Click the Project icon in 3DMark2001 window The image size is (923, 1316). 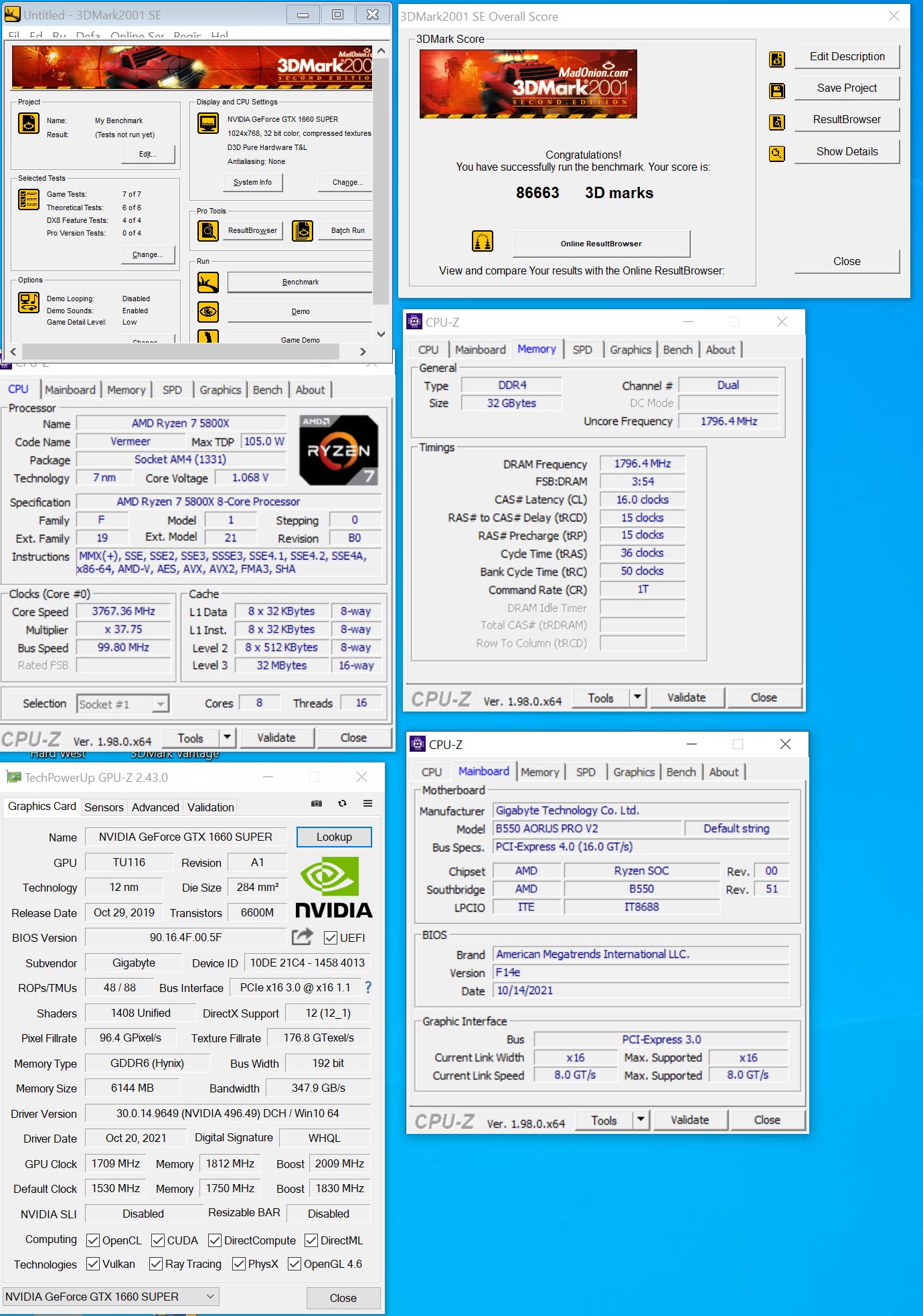click(29, 123)
